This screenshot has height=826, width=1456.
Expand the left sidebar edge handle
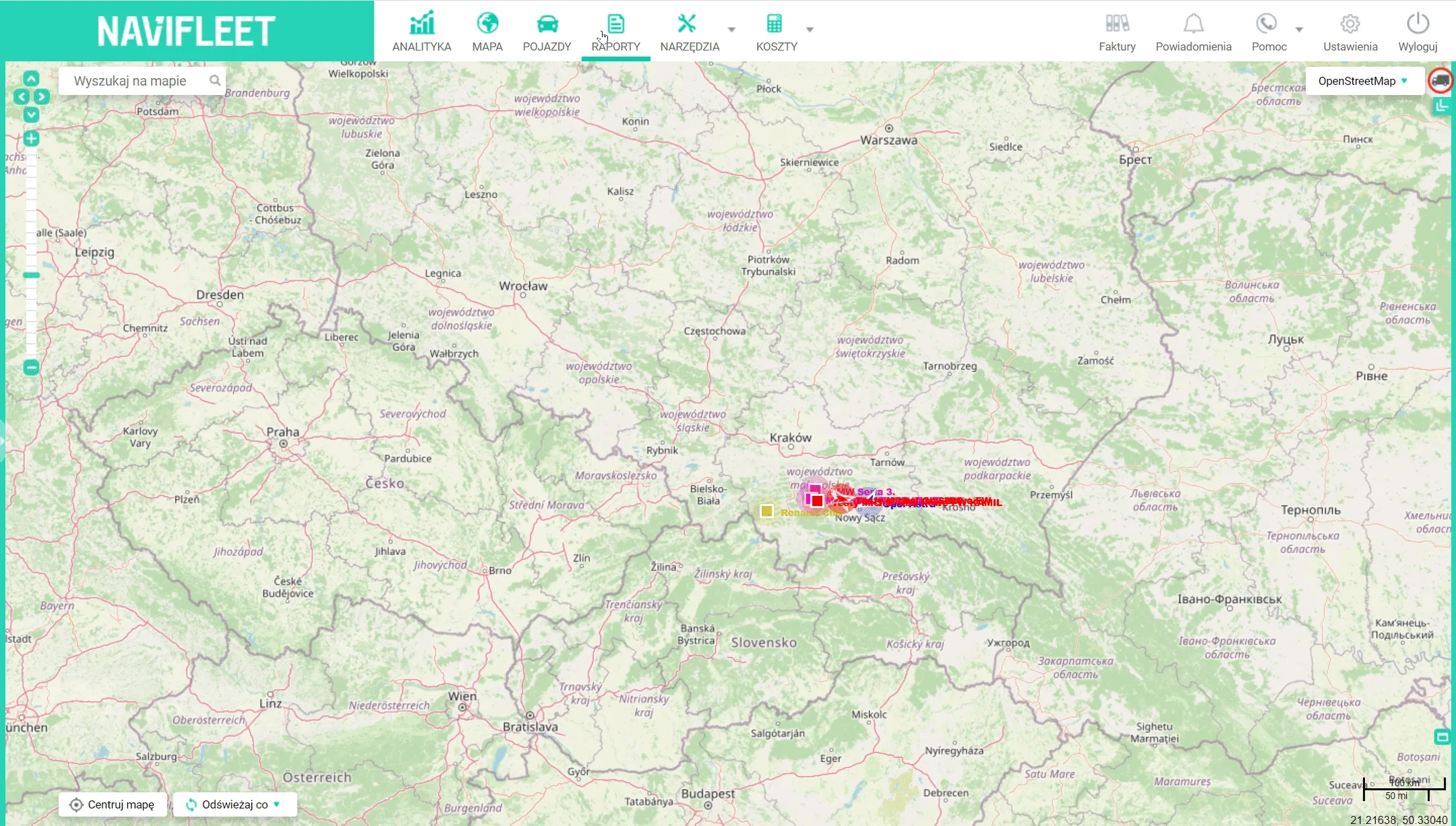[x=2, y=441]
